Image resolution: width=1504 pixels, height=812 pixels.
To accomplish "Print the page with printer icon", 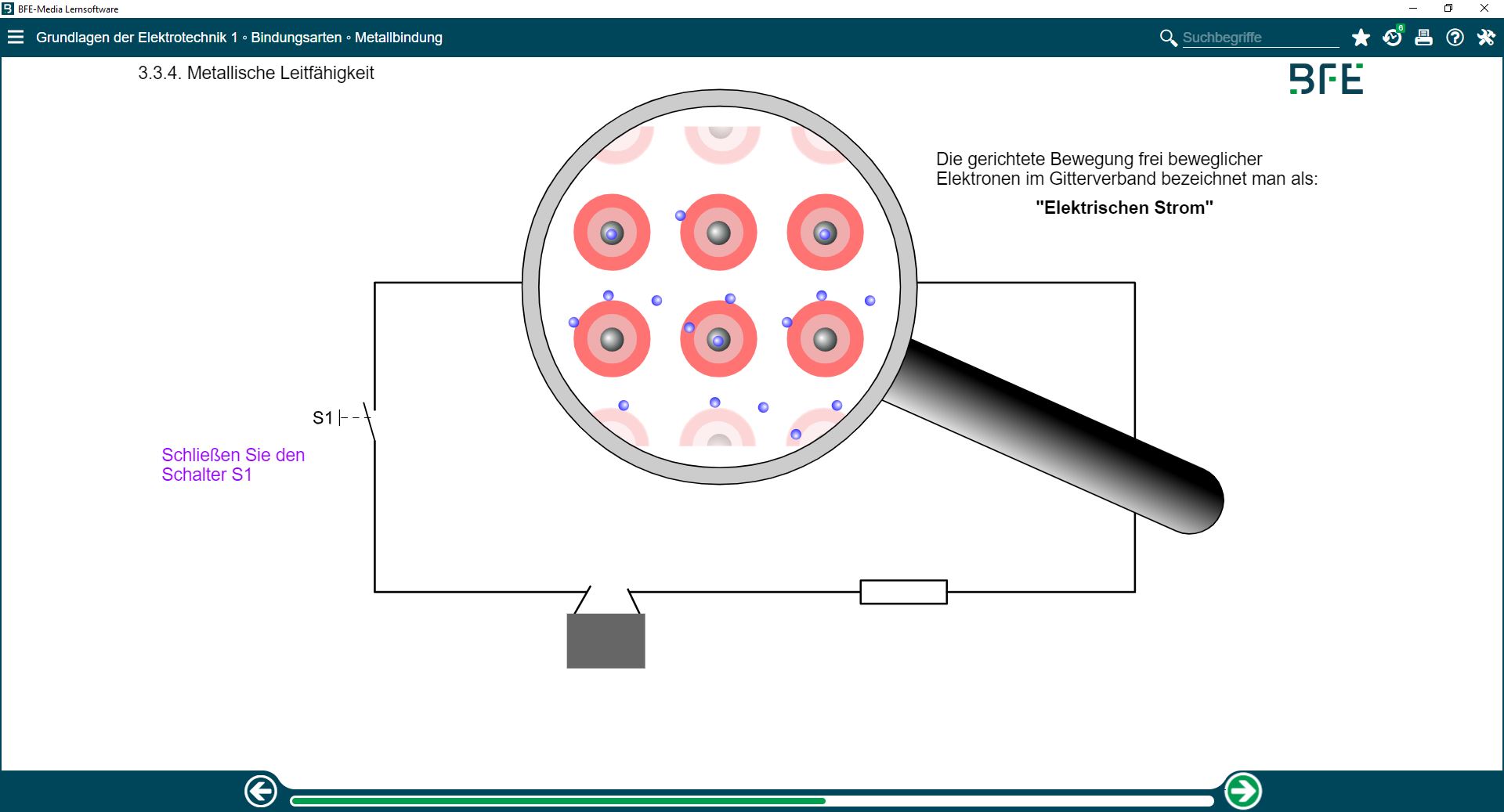I will [1423, 38].
